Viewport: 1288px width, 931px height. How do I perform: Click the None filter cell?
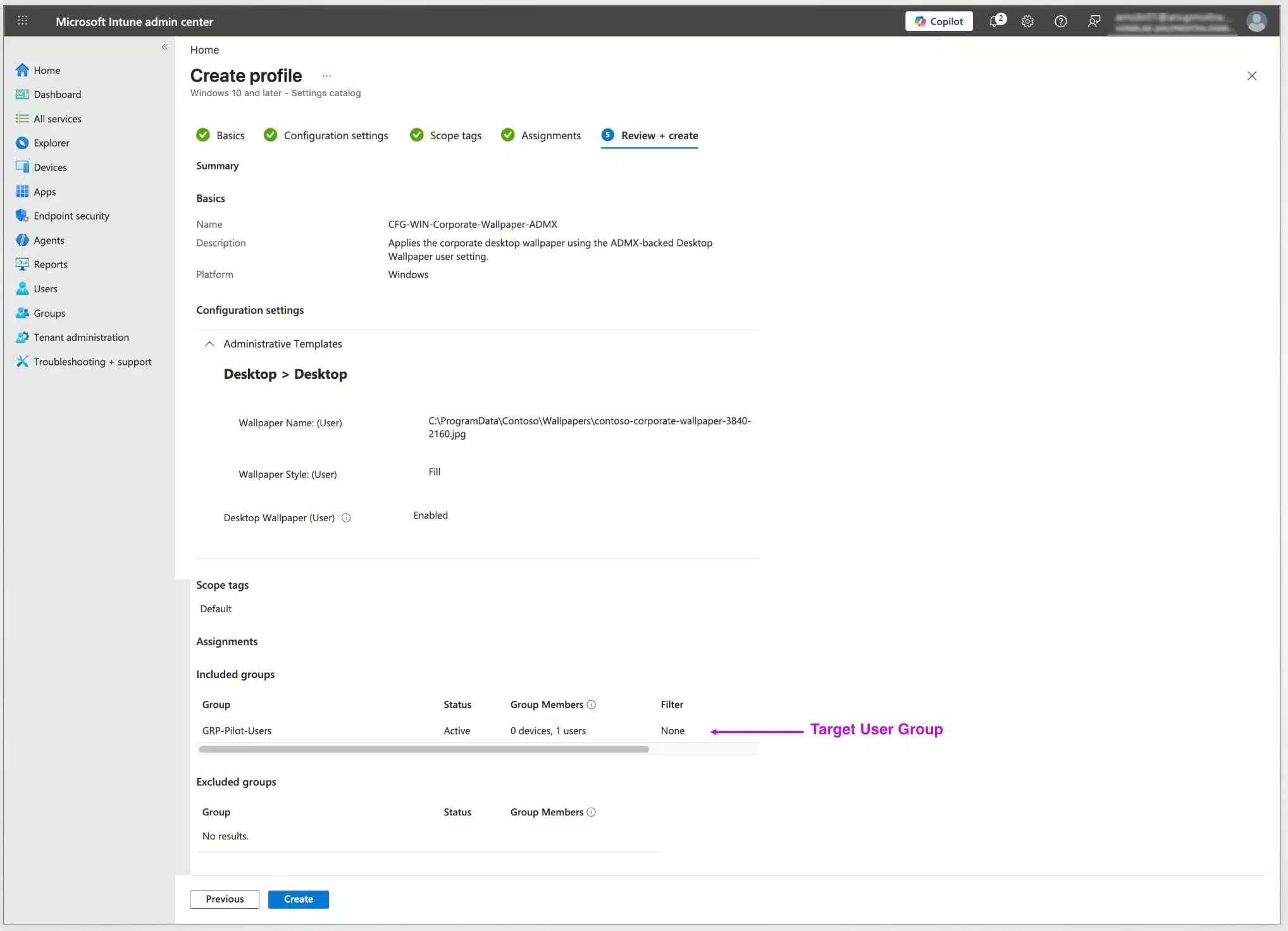coord(672,731)
